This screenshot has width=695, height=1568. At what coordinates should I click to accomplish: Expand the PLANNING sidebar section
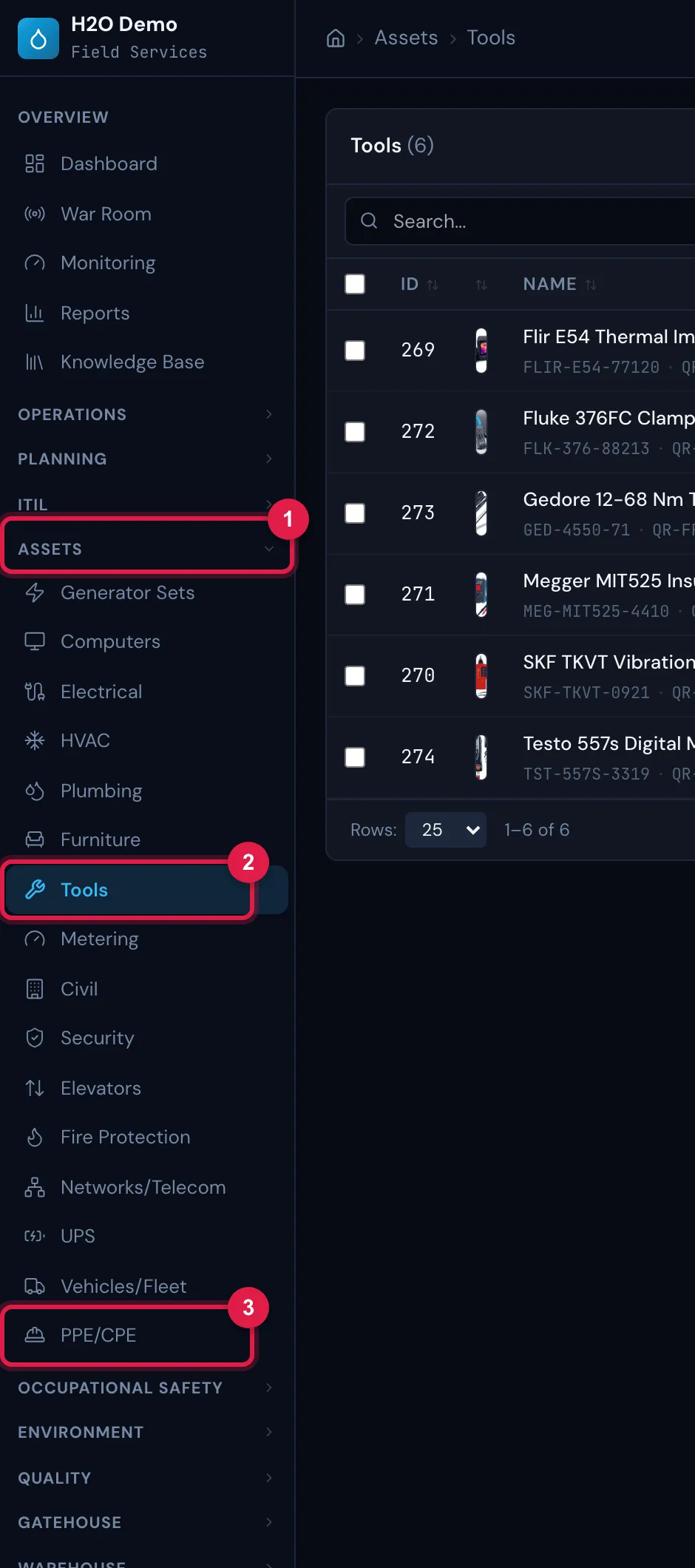(145, 459)
